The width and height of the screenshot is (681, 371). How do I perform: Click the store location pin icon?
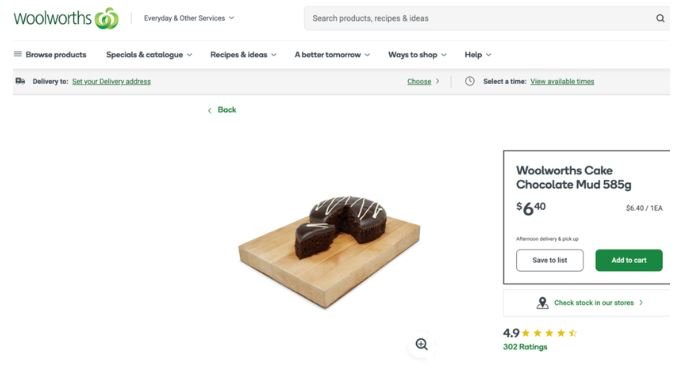[542, 303]
